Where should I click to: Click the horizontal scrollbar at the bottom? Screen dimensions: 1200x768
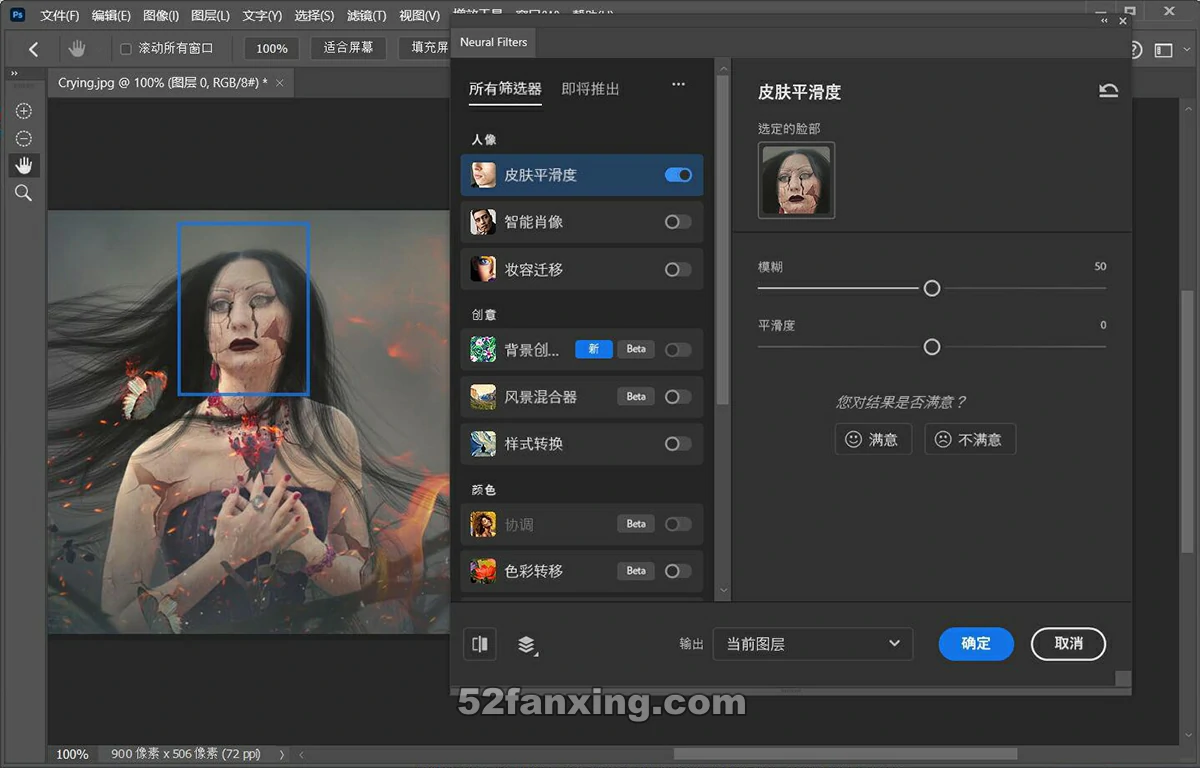tap(845, 754)
